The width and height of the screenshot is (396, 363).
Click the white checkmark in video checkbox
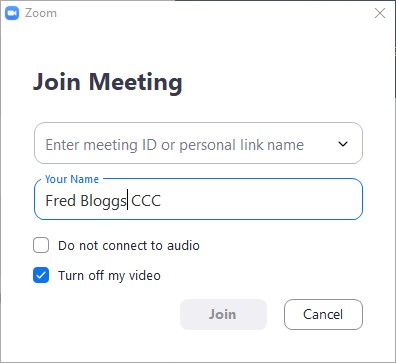click(41, 275)
